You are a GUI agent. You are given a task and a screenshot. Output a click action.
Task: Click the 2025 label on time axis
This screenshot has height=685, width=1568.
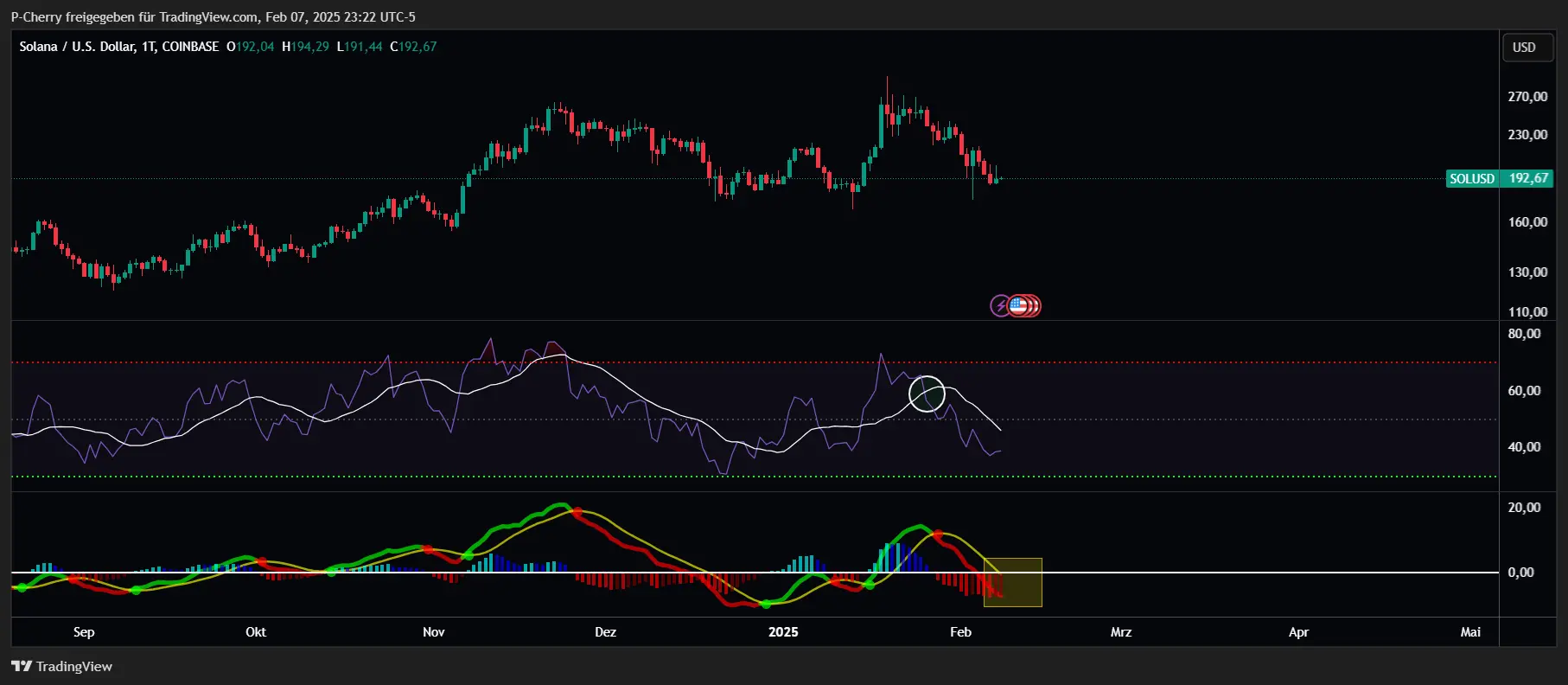[x=783, y=632]
